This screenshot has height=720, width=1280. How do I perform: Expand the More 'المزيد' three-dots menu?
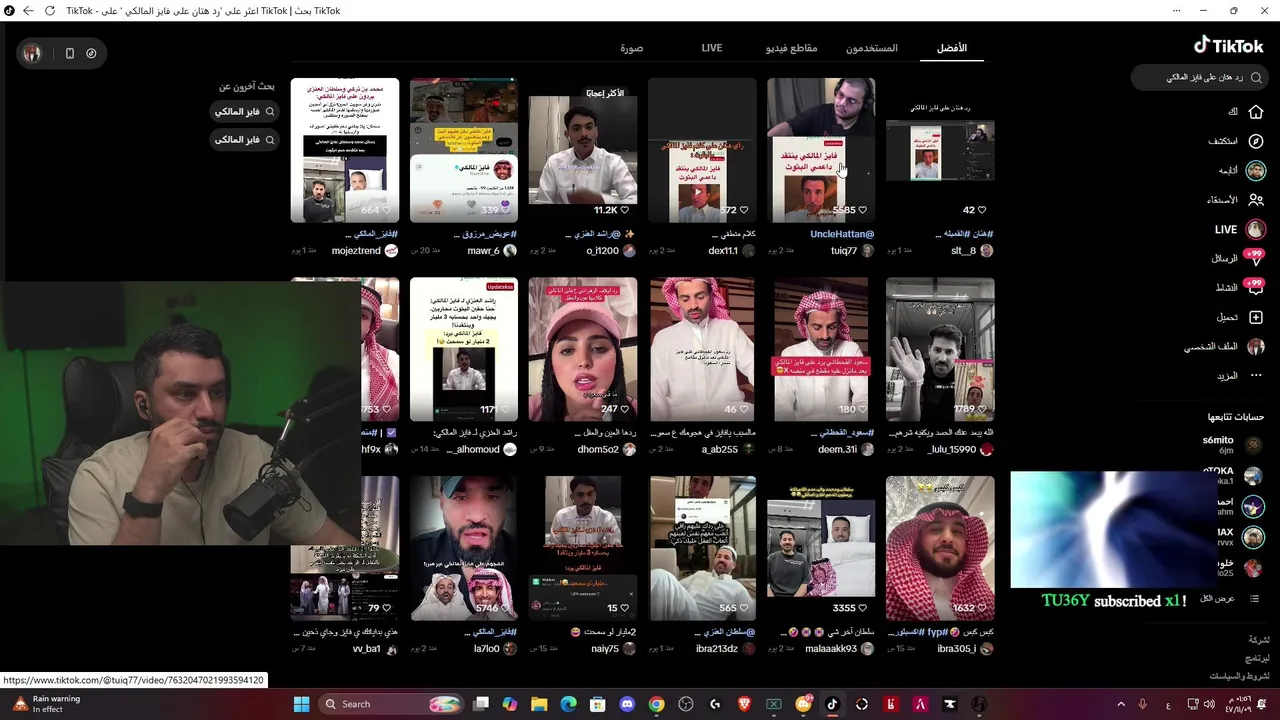coord(1256,376)
